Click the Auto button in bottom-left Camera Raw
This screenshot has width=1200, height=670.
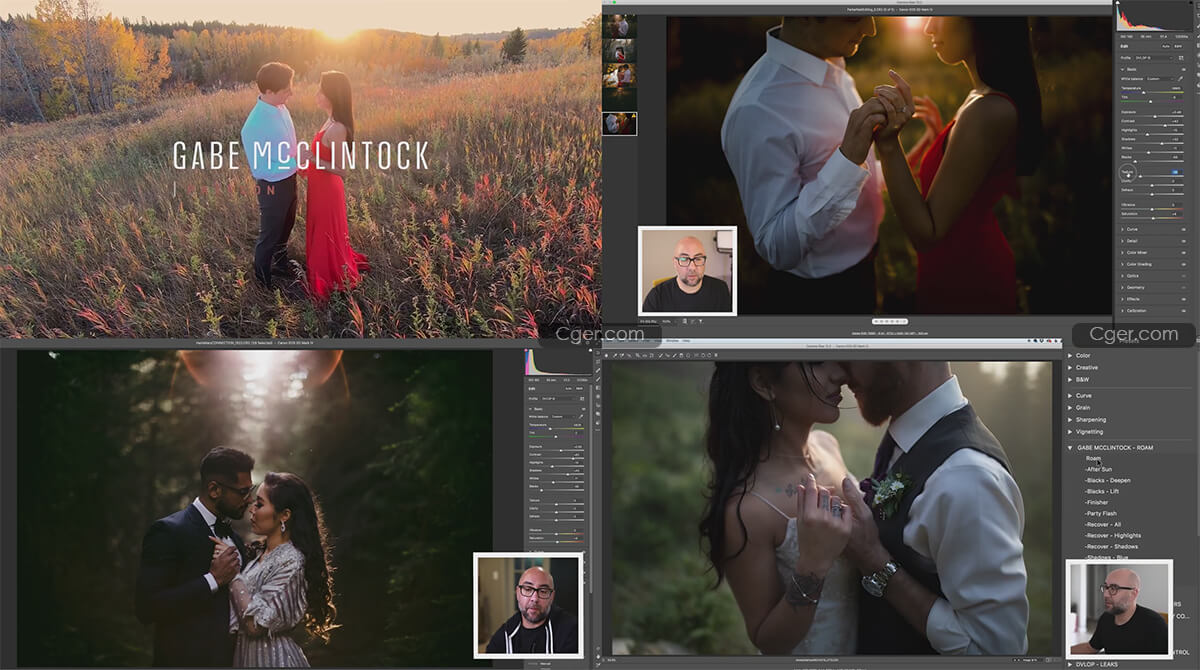[x=568, y=388]
